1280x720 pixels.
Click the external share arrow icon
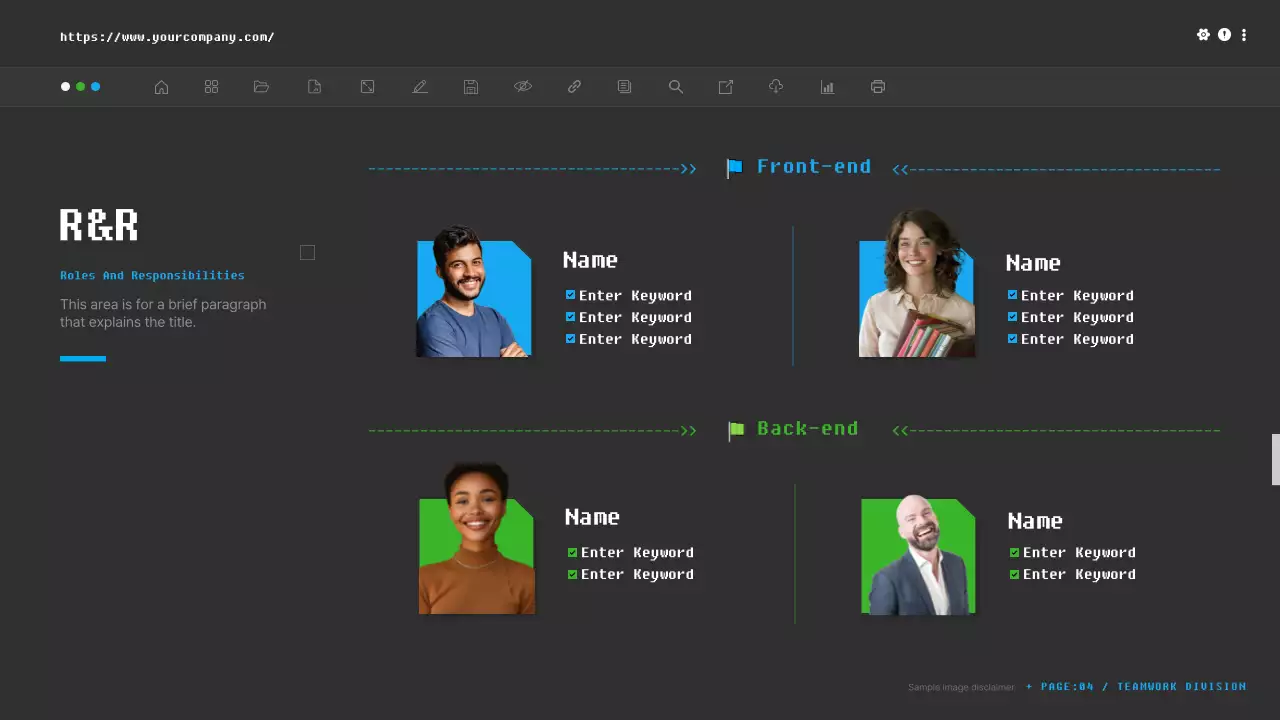point(726,87)
